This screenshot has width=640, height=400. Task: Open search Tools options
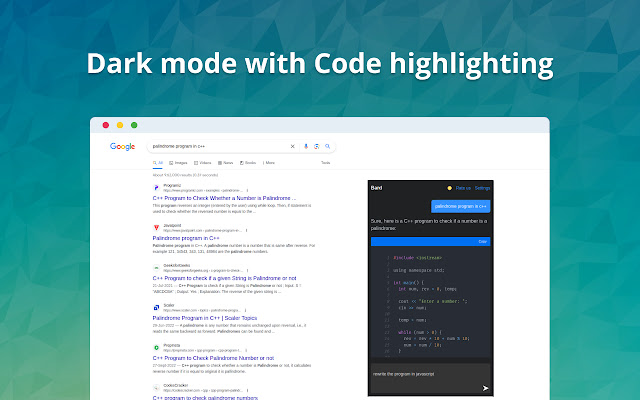pos(325,162)
